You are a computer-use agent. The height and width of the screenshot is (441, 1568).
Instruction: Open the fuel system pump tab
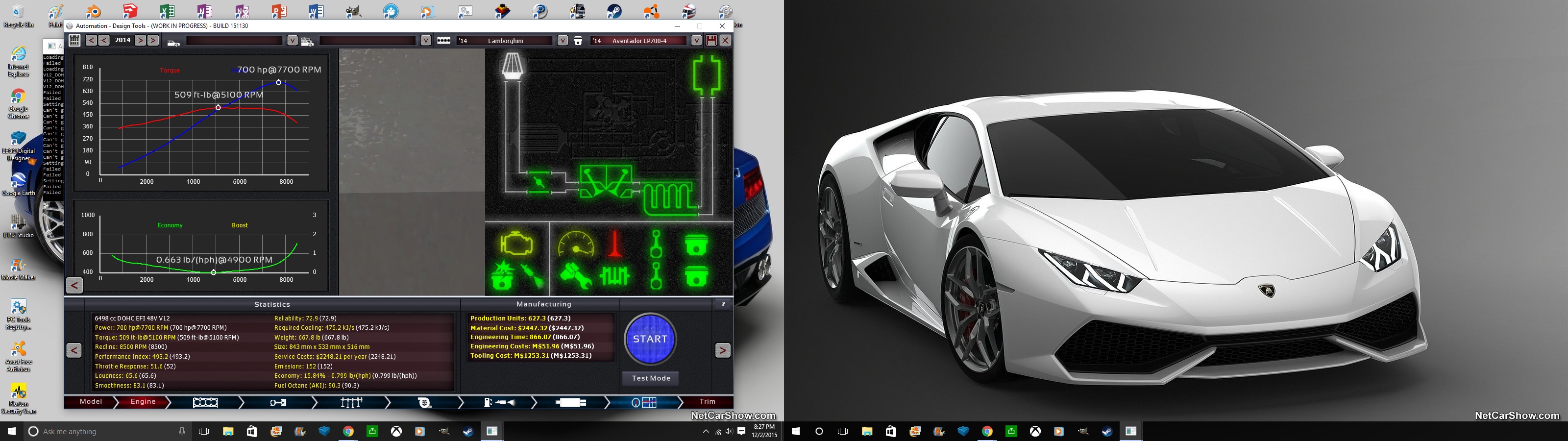pos(499,403)
